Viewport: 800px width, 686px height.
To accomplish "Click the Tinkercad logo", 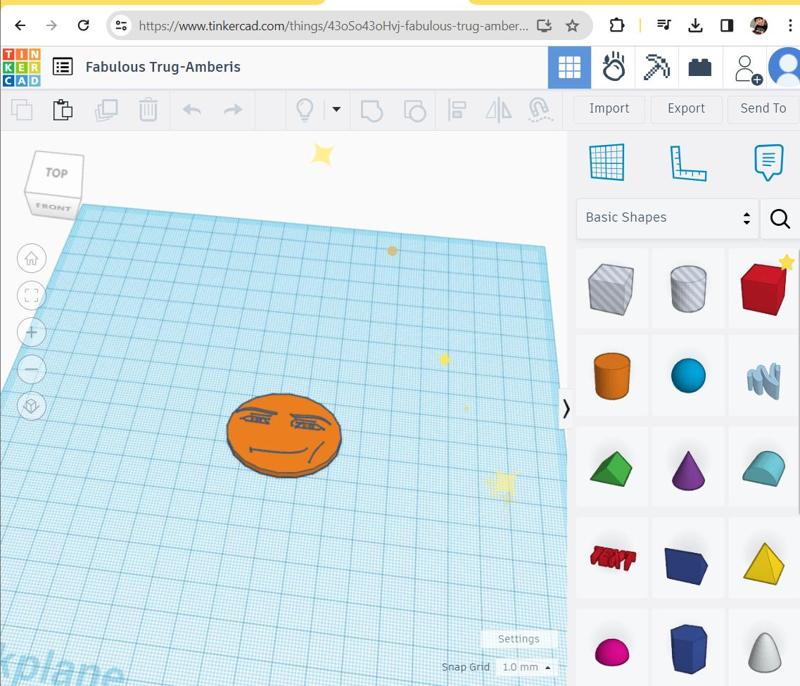I will (x=21, y=67).
